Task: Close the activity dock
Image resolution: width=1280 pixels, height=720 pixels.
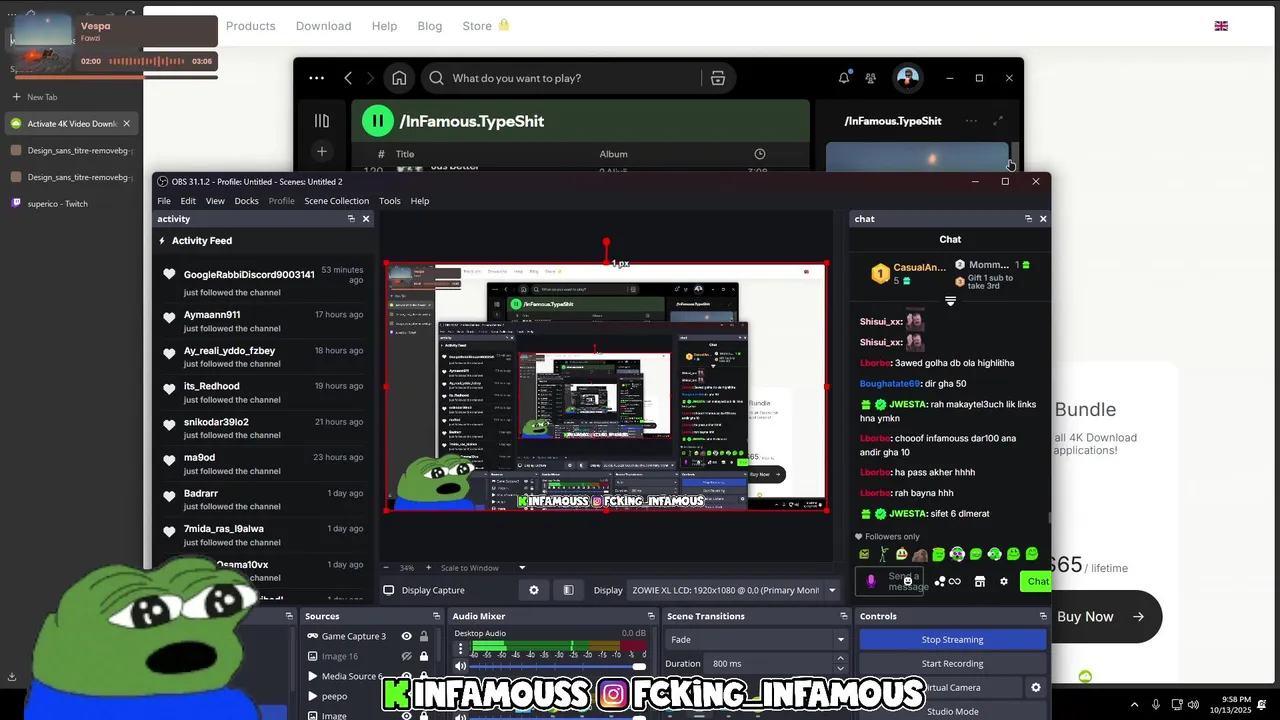Action: (x=366, y=219)
